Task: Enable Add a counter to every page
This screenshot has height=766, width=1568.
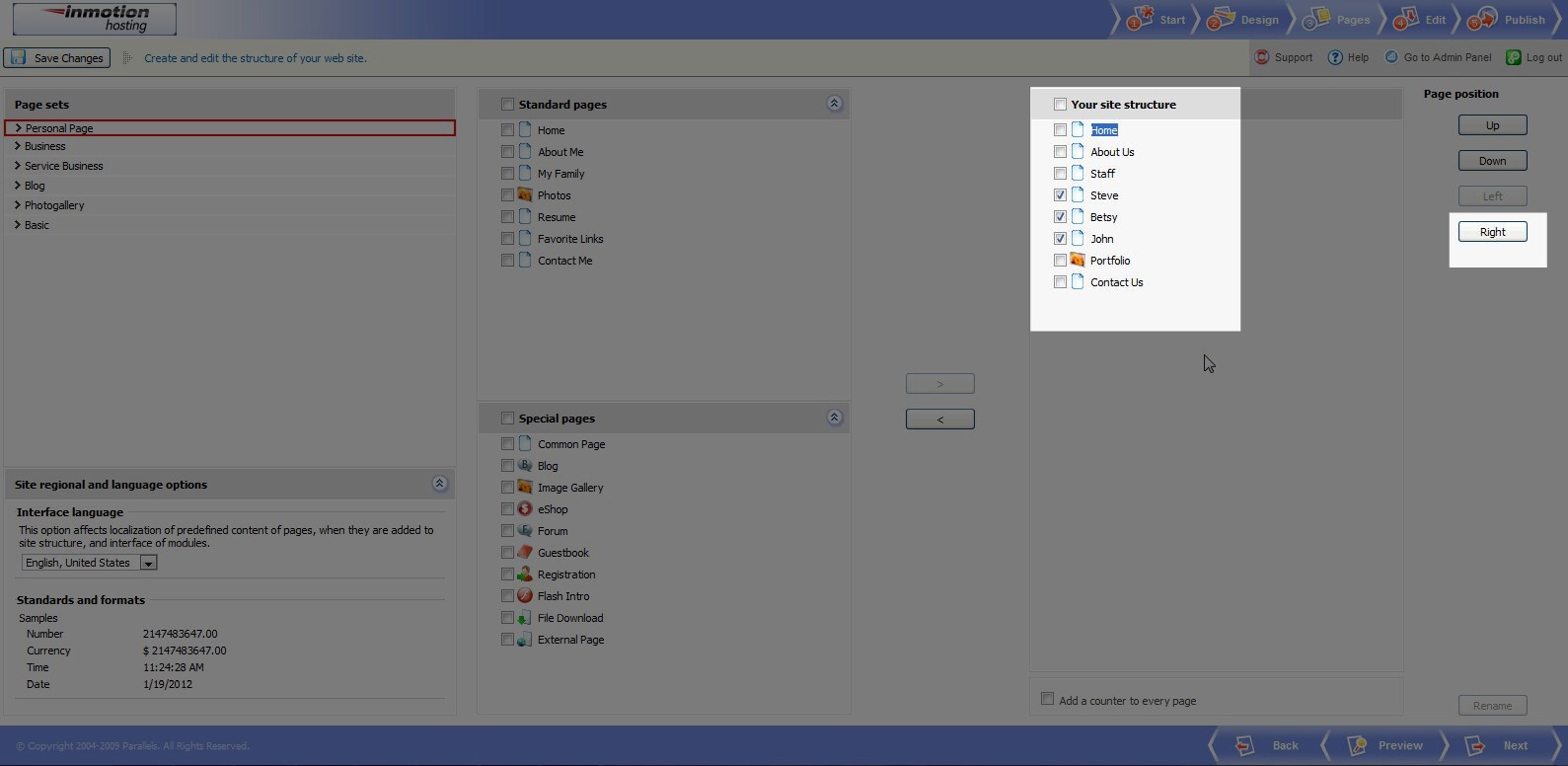Action: click(x=1047, y=699)
